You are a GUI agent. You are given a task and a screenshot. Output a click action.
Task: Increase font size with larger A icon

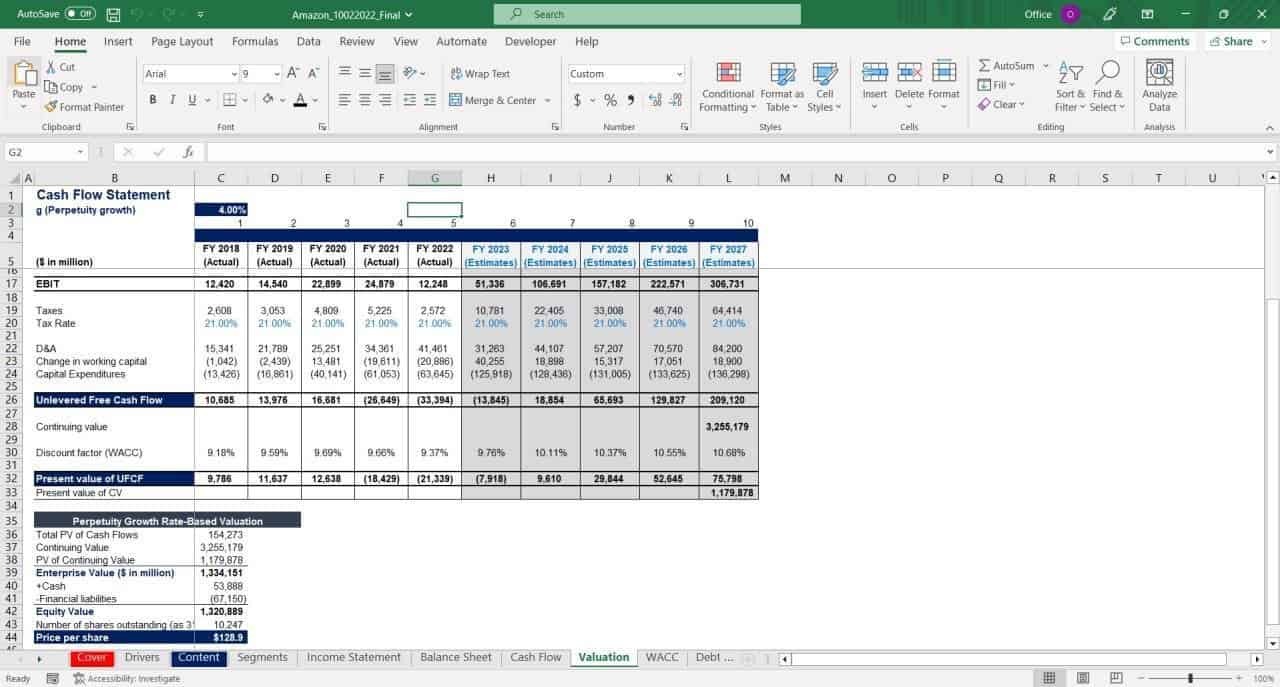coord(293,73)
